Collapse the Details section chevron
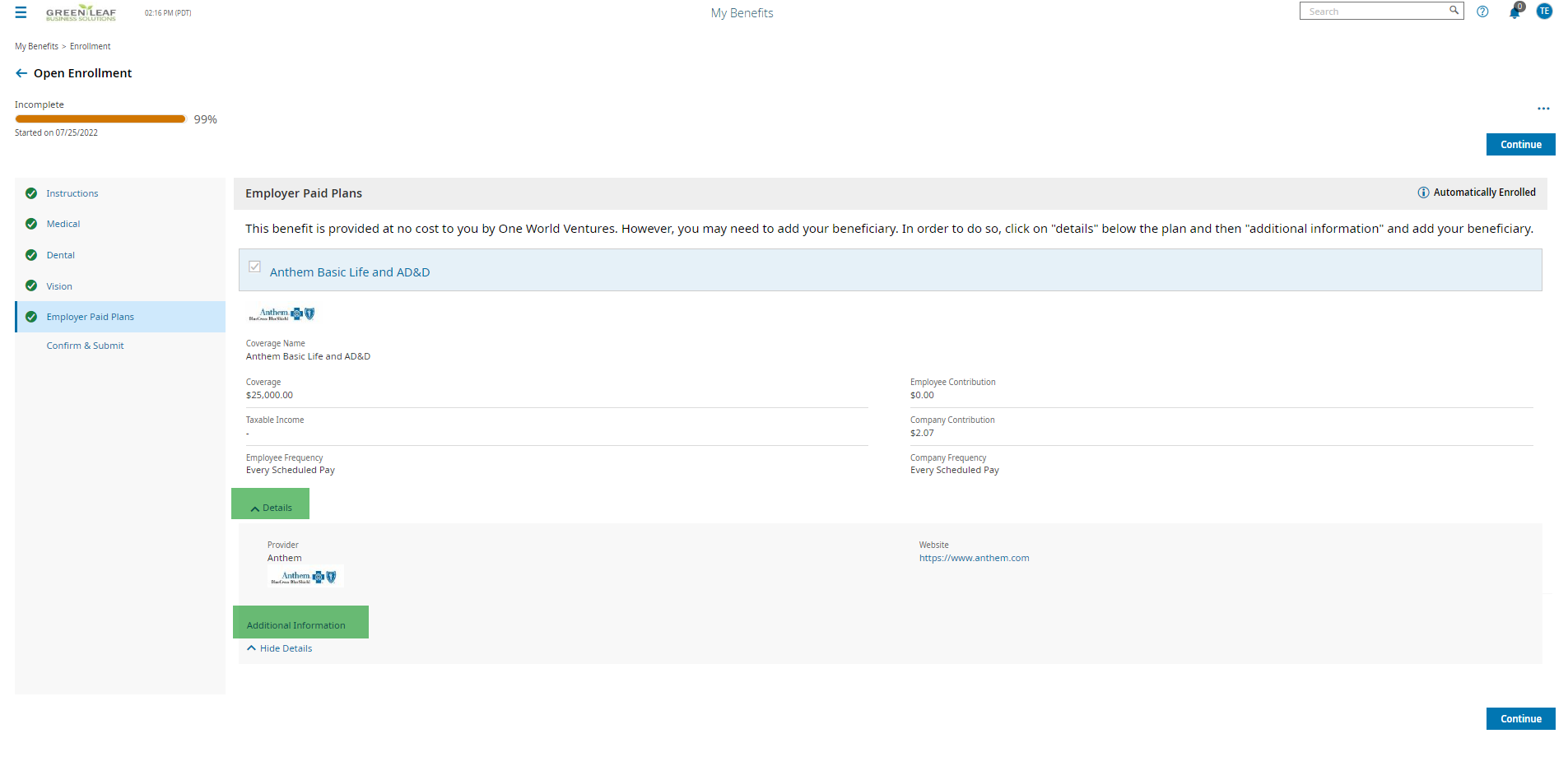 click(255, 508)
